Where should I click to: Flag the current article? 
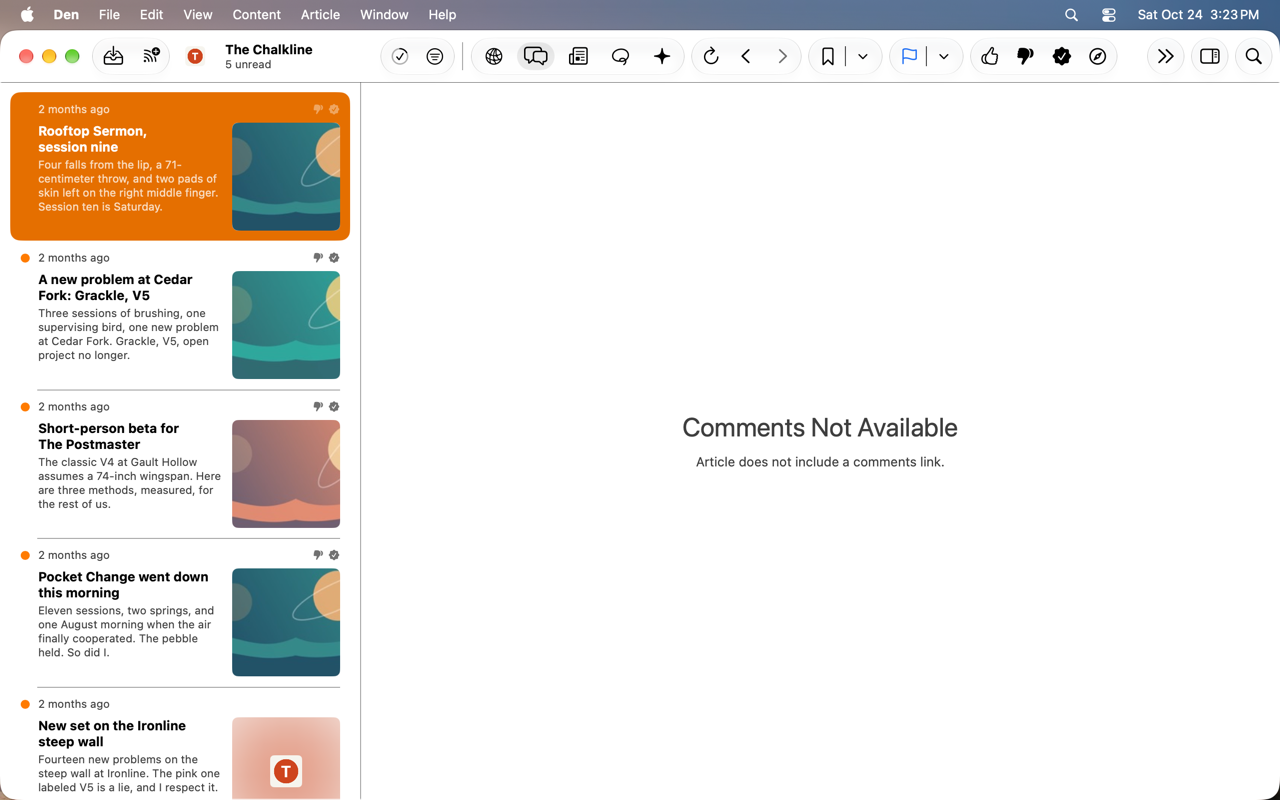click(x=909, y=57)
